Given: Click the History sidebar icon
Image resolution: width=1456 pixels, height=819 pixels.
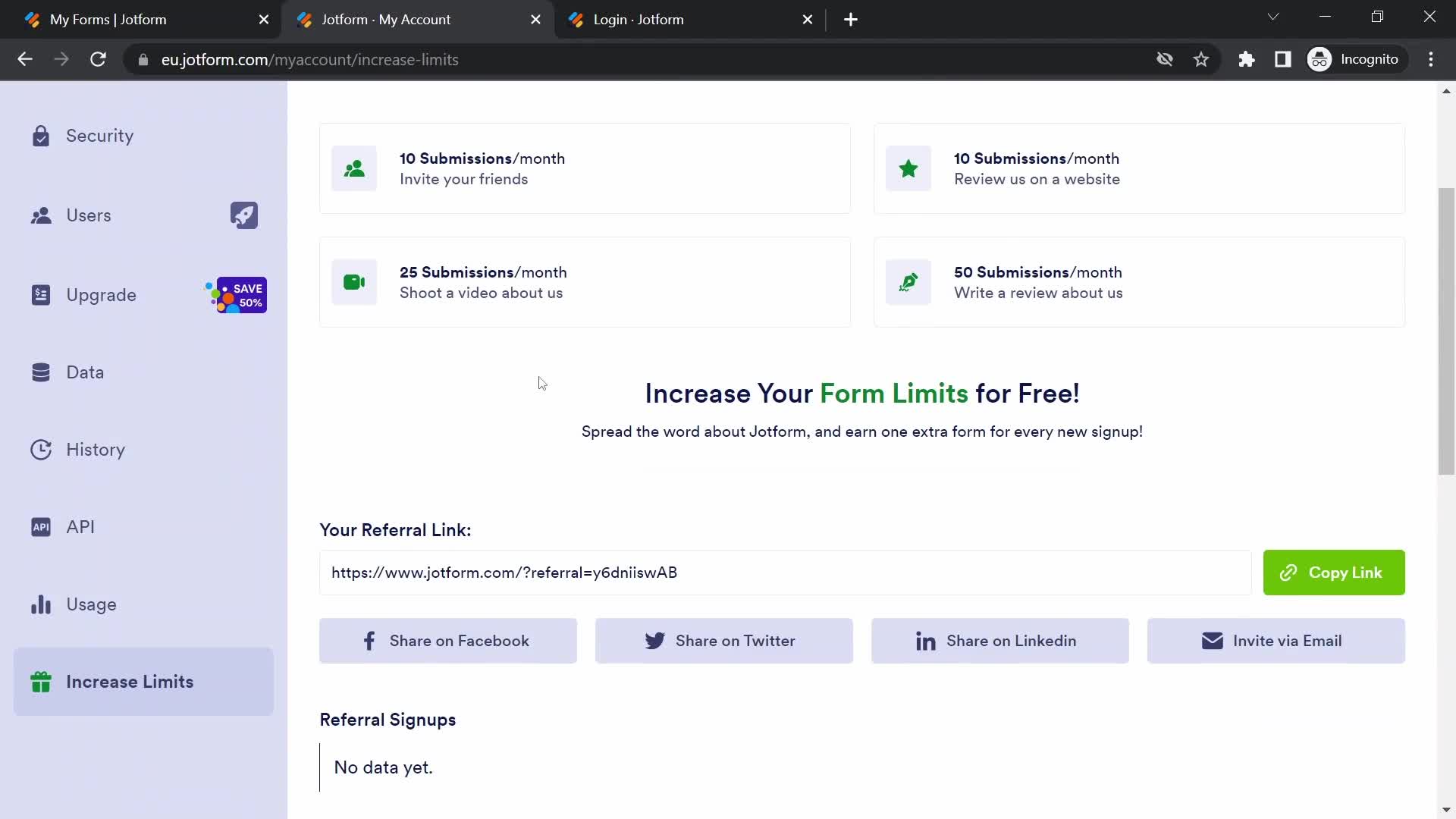Looking at the screenshot, I should click(40, 449).
